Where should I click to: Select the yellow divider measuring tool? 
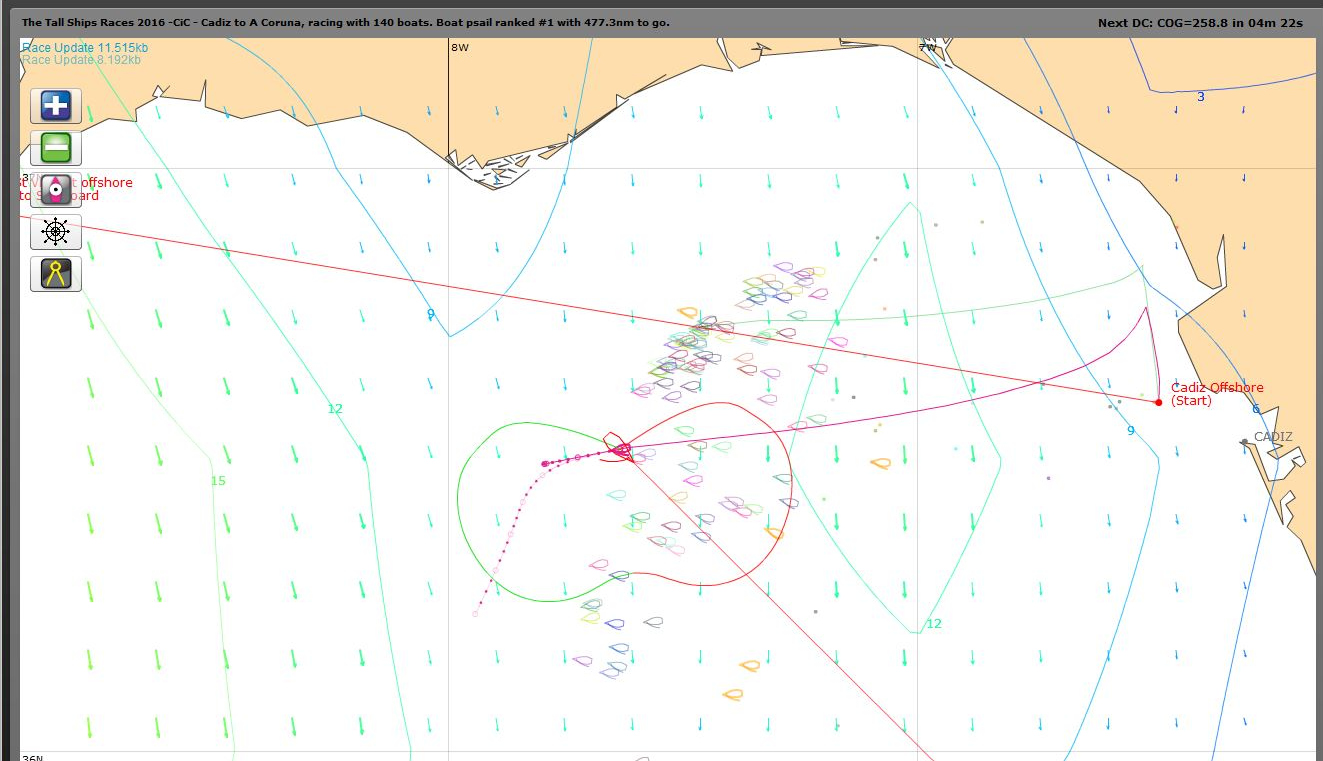[56, 274]
